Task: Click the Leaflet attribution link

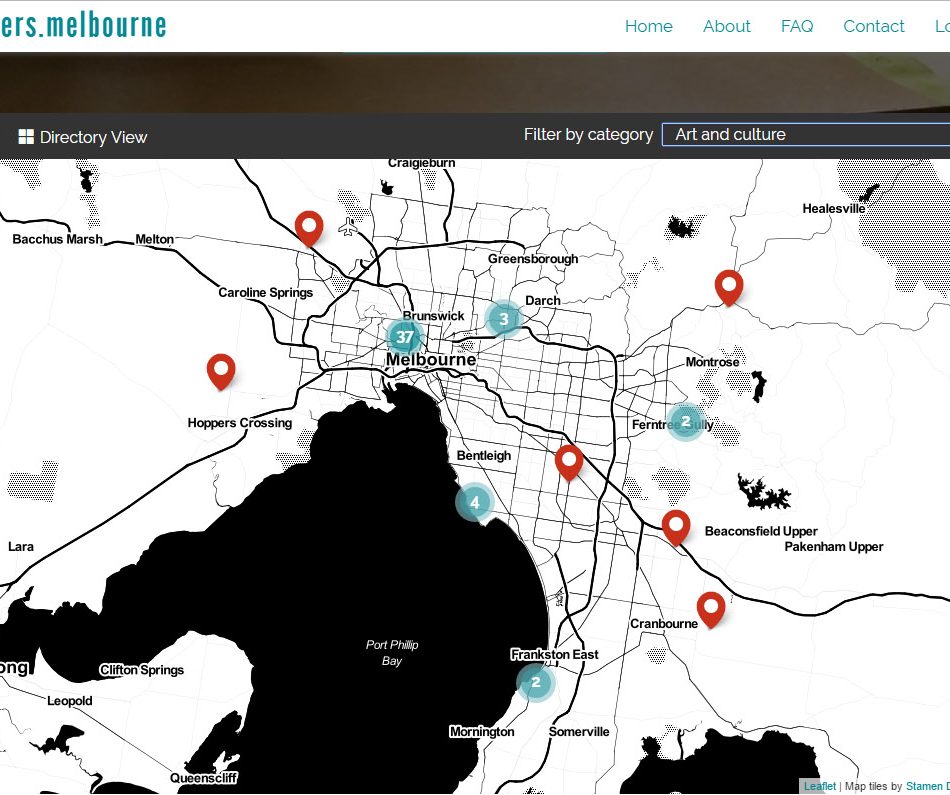Action: [819, 787]
